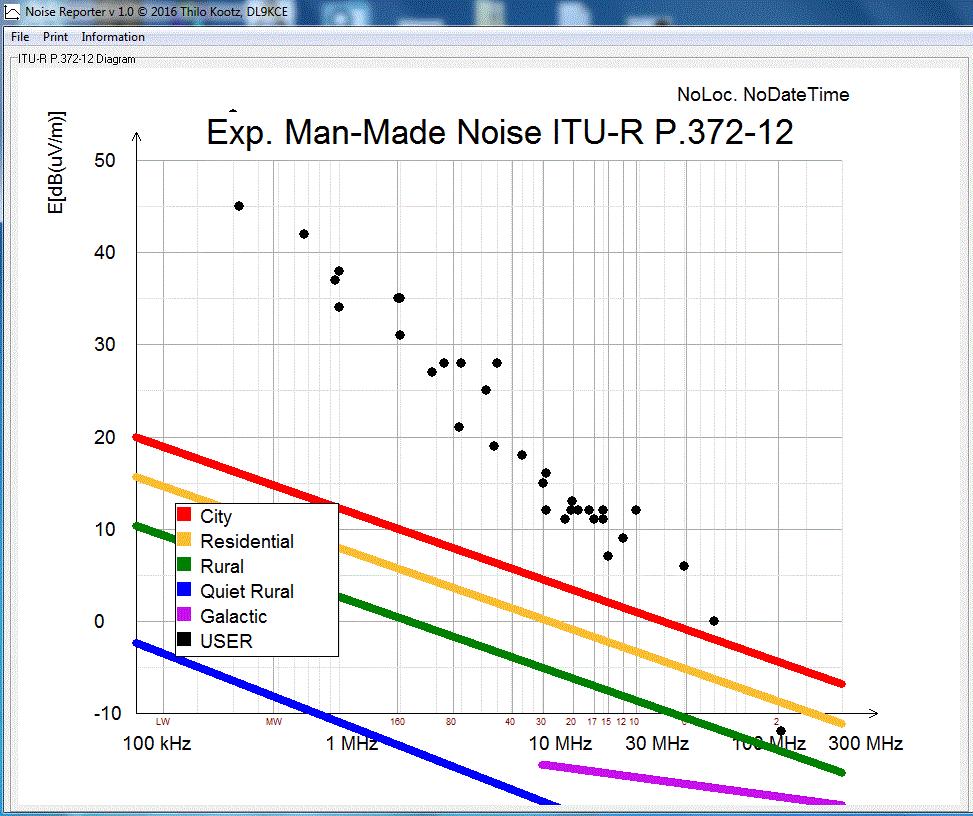Click the user data point at 42 dB

304,234
